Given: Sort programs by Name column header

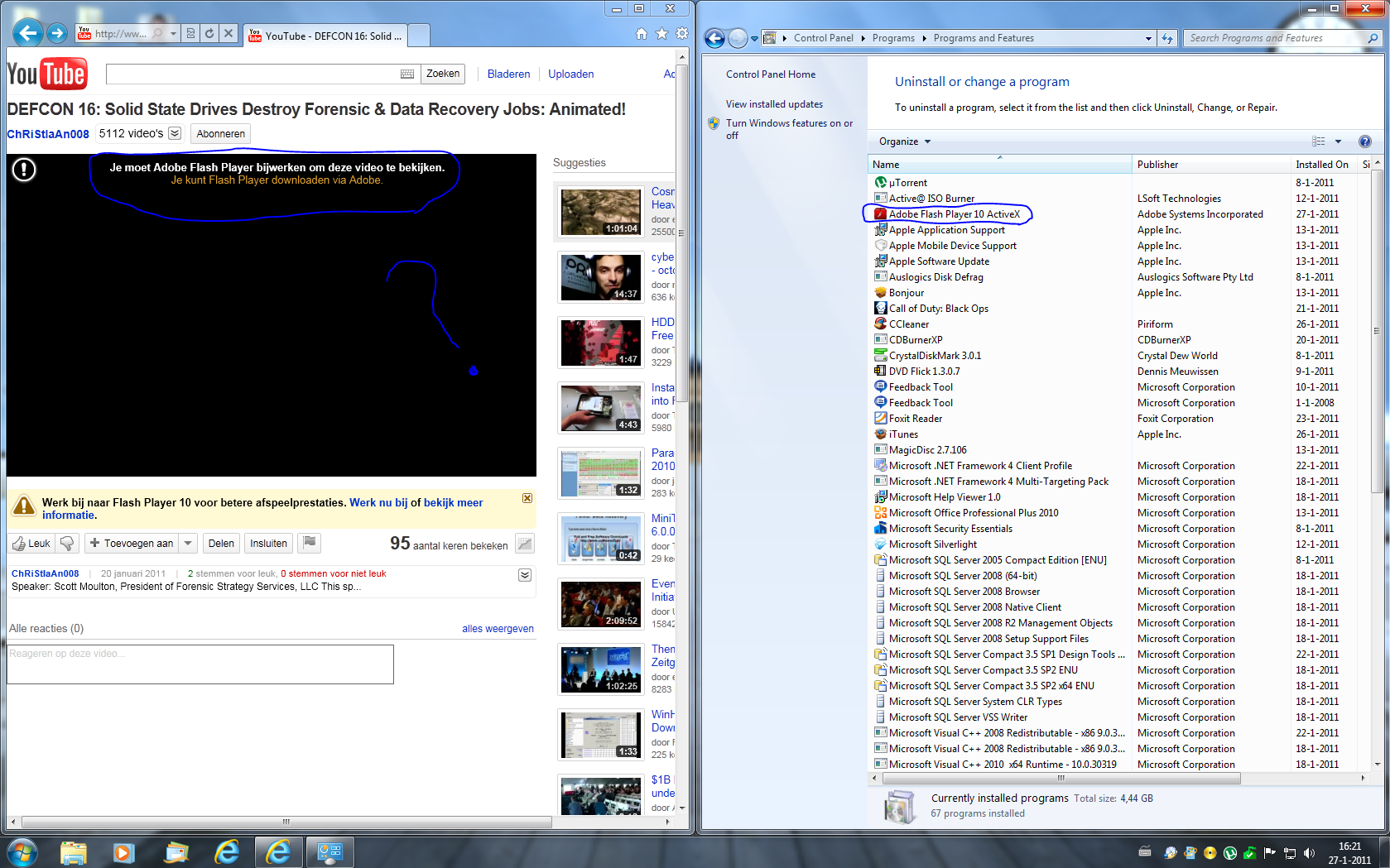Looking at the screenshot, I should click(x=999, y=165).
